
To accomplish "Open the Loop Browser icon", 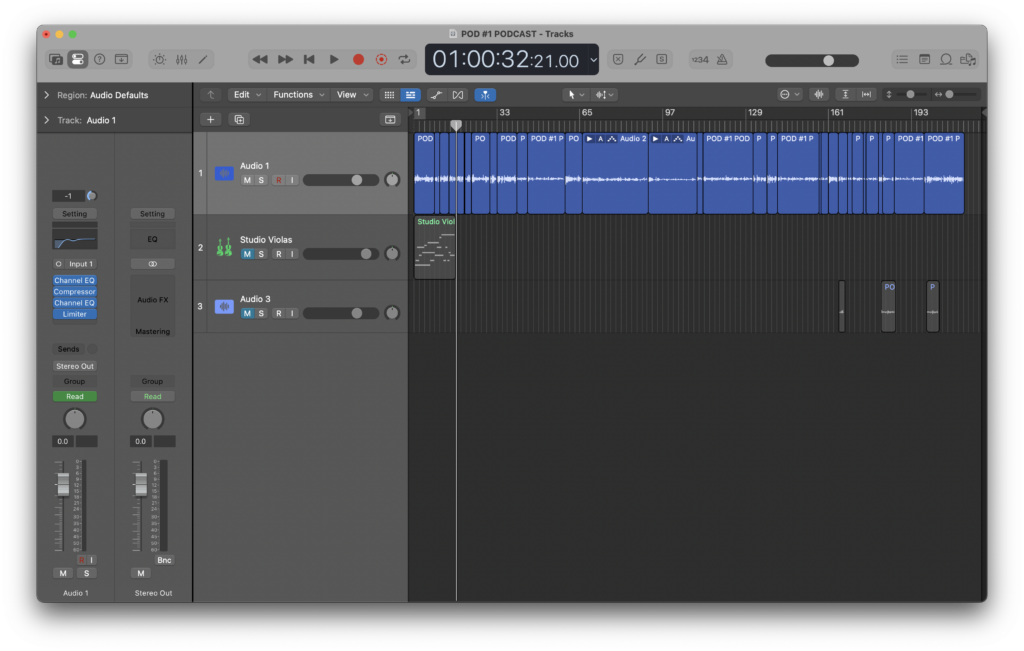I will [945, 60].
